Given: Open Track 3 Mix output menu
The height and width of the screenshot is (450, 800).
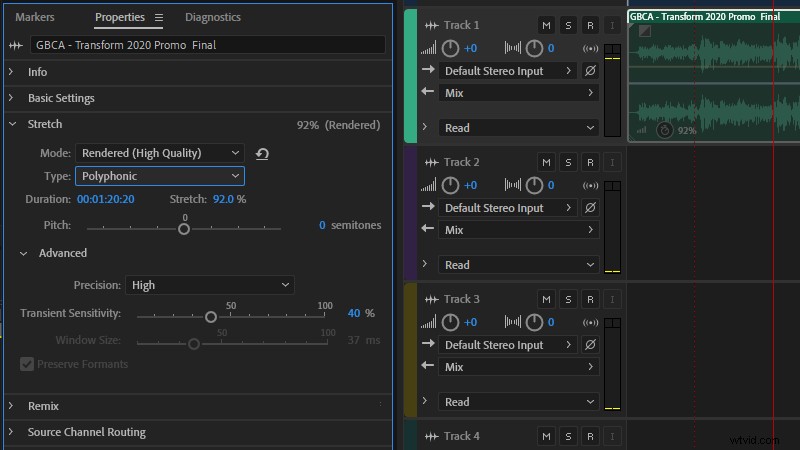Looking at the screenshot, I should 519,367.
